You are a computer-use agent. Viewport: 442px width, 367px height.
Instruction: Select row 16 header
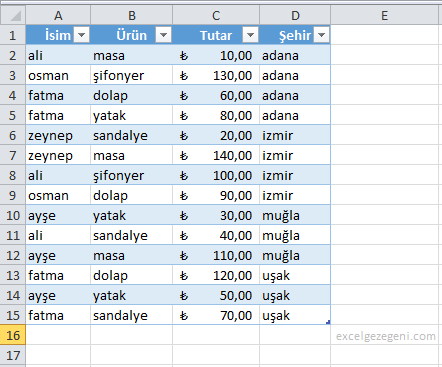(13, 335)
